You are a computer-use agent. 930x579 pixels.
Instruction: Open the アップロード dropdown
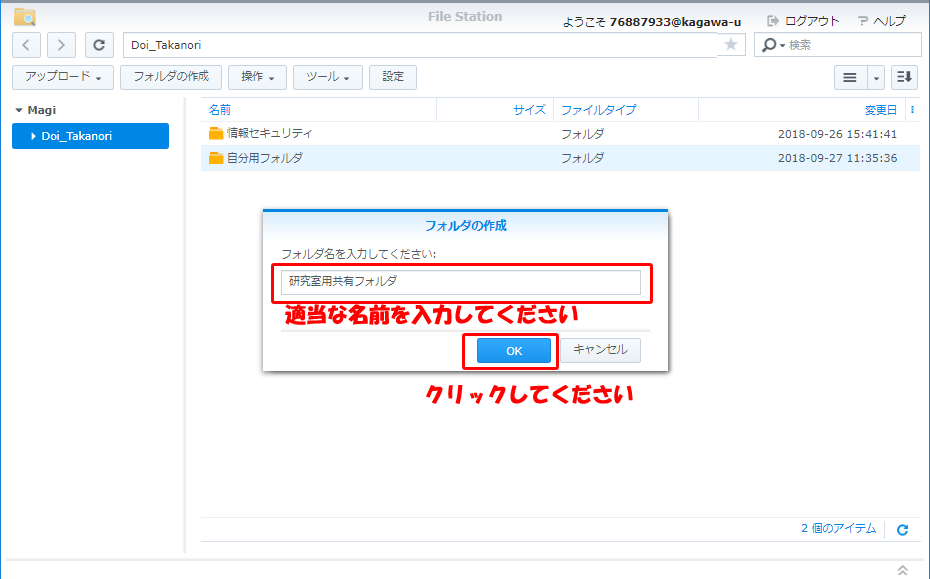(x=63, y=77)
